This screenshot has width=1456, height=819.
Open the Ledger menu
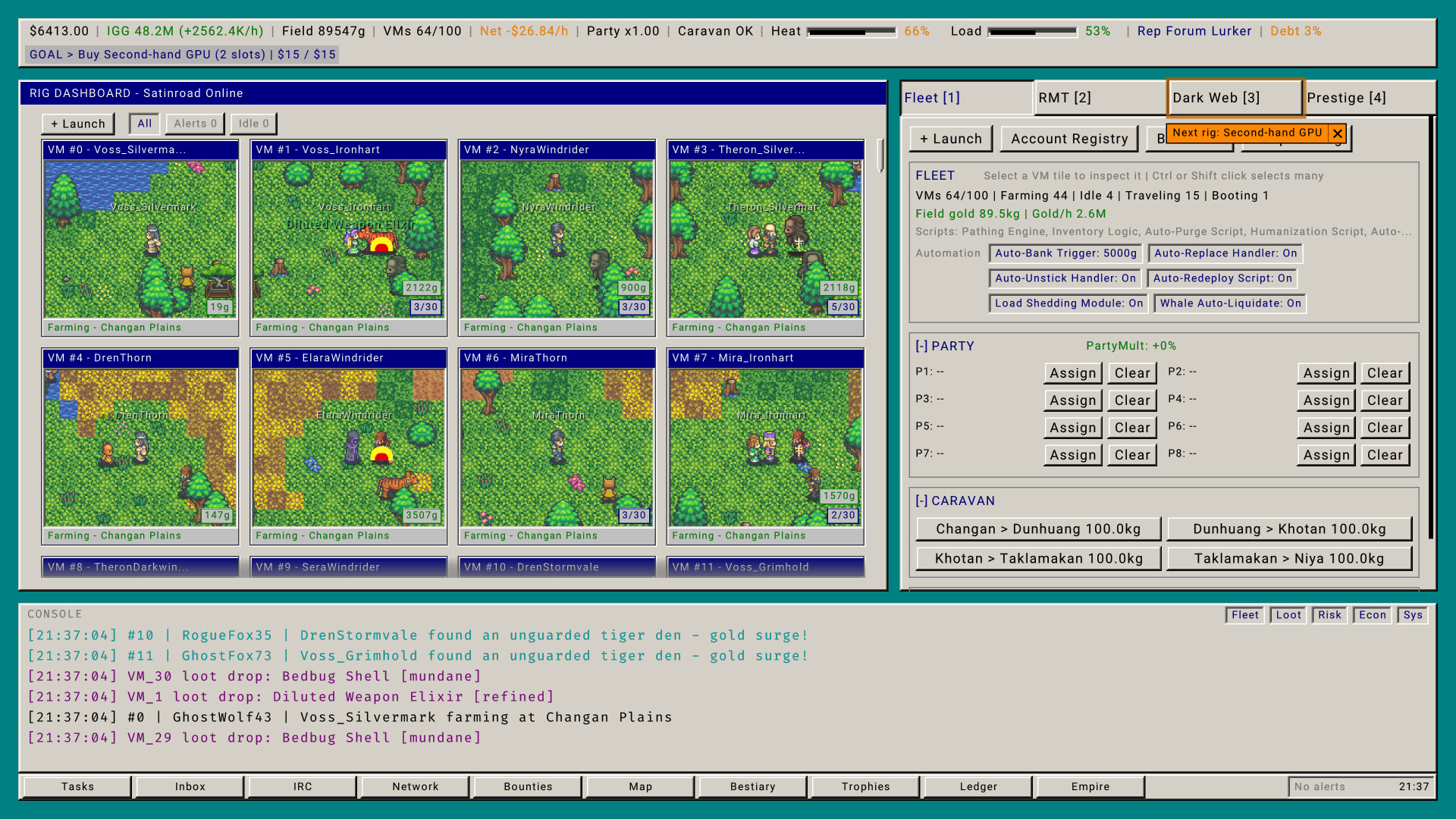978,787
